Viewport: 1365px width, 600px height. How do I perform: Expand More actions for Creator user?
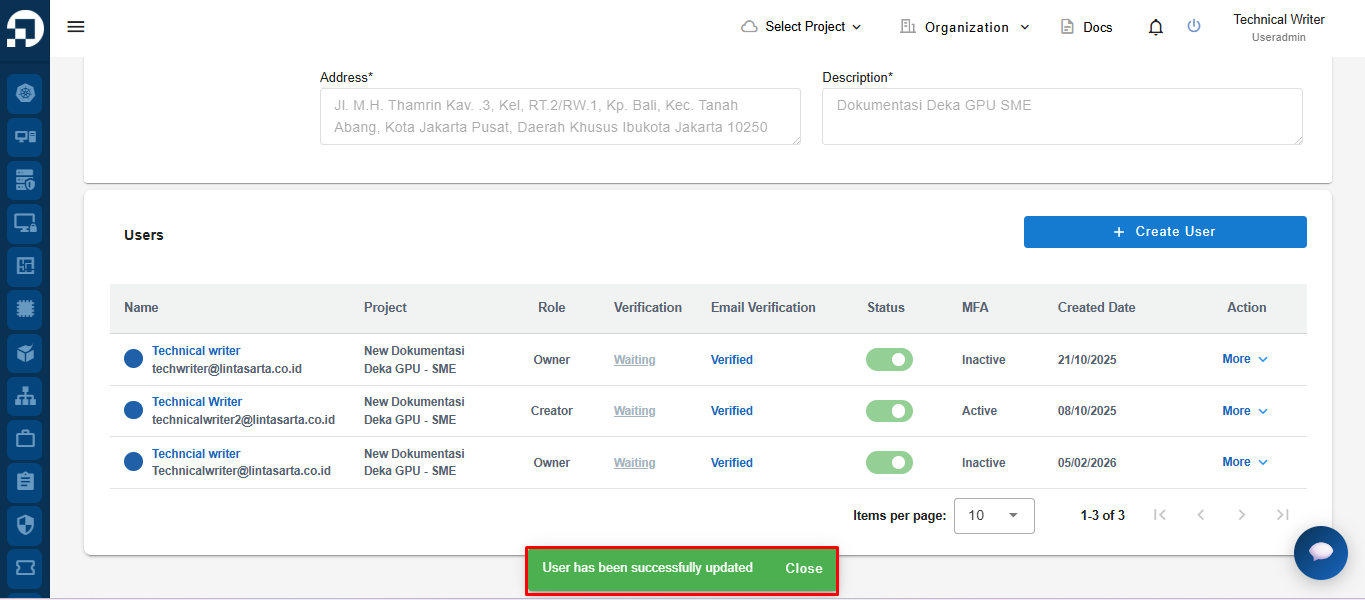click(x=1244, y=411)
